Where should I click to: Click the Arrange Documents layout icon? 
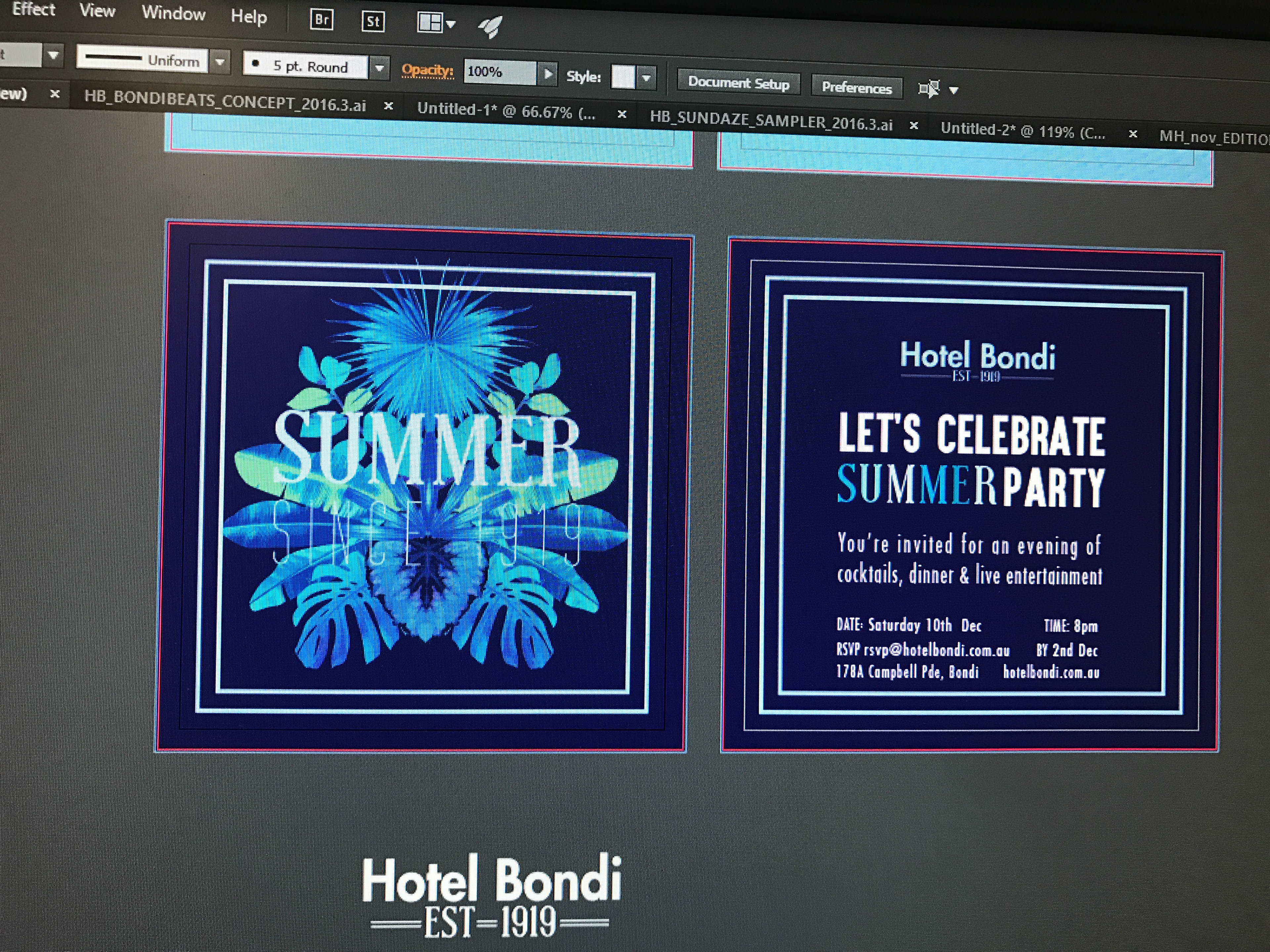pos(430,23)
